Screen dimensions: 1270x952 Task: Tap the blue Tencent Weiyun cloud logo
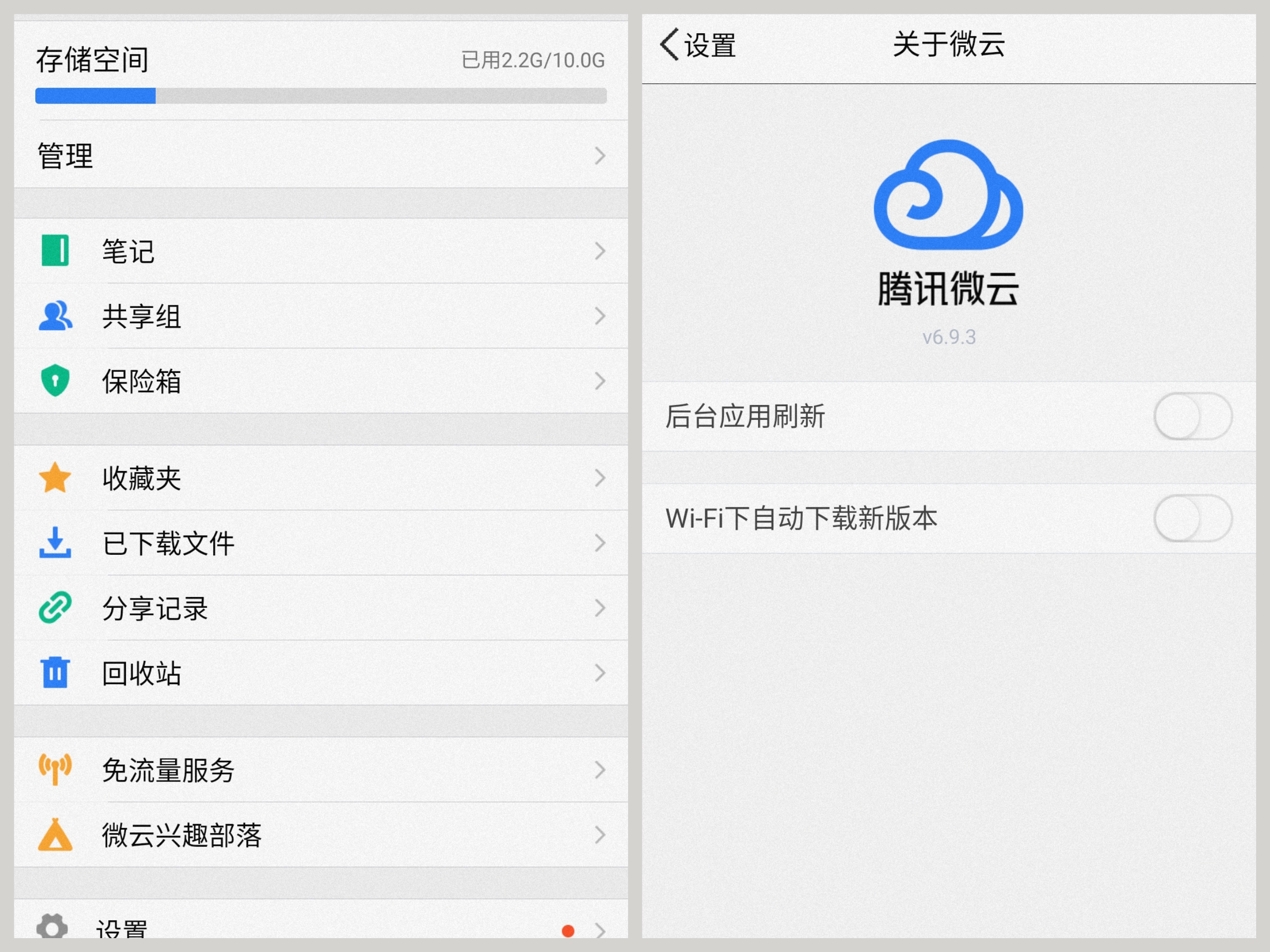coord(949,194)
